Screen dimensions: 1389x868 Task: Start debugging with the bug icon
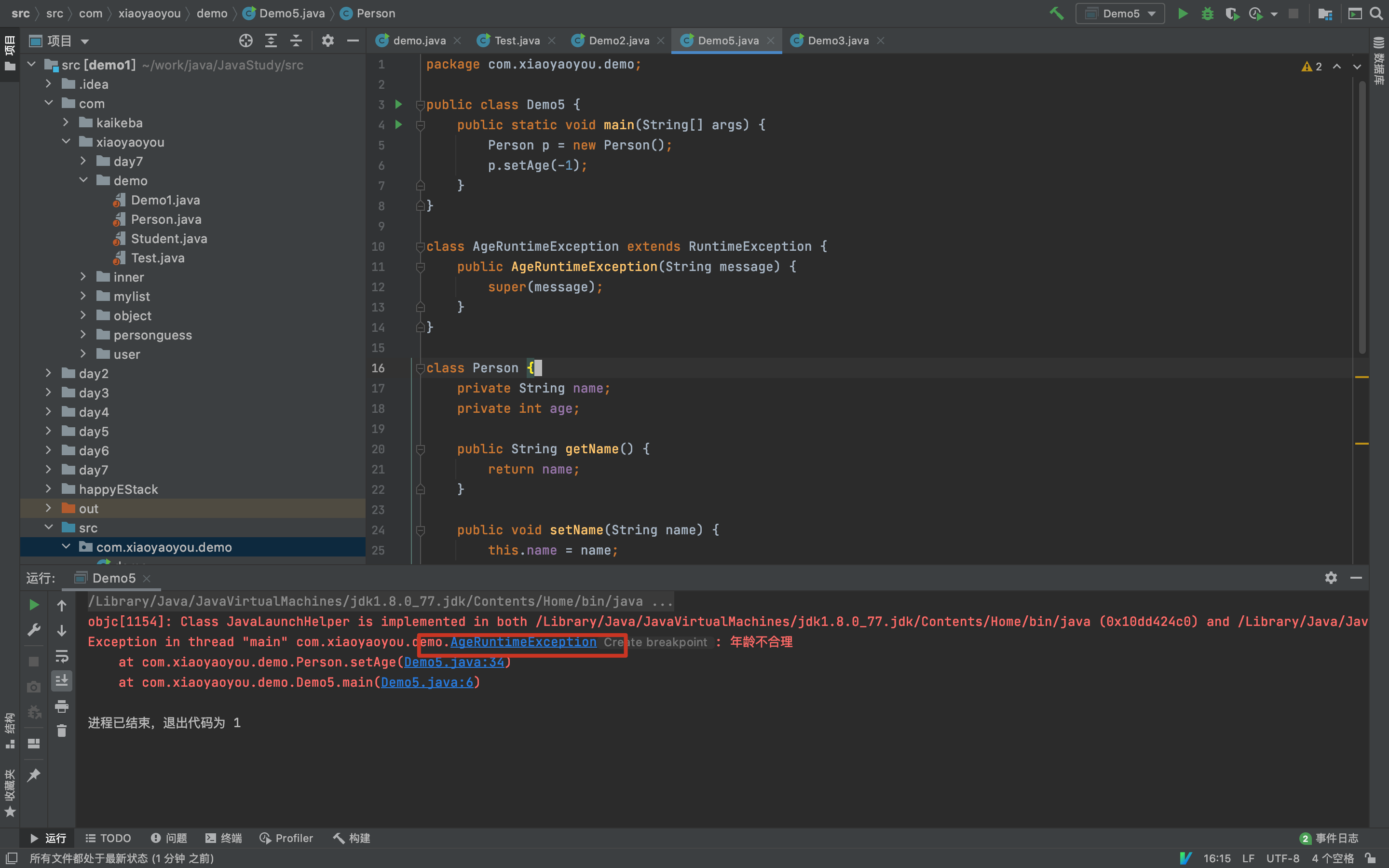pyautogui.click(x=1207, y=13)
